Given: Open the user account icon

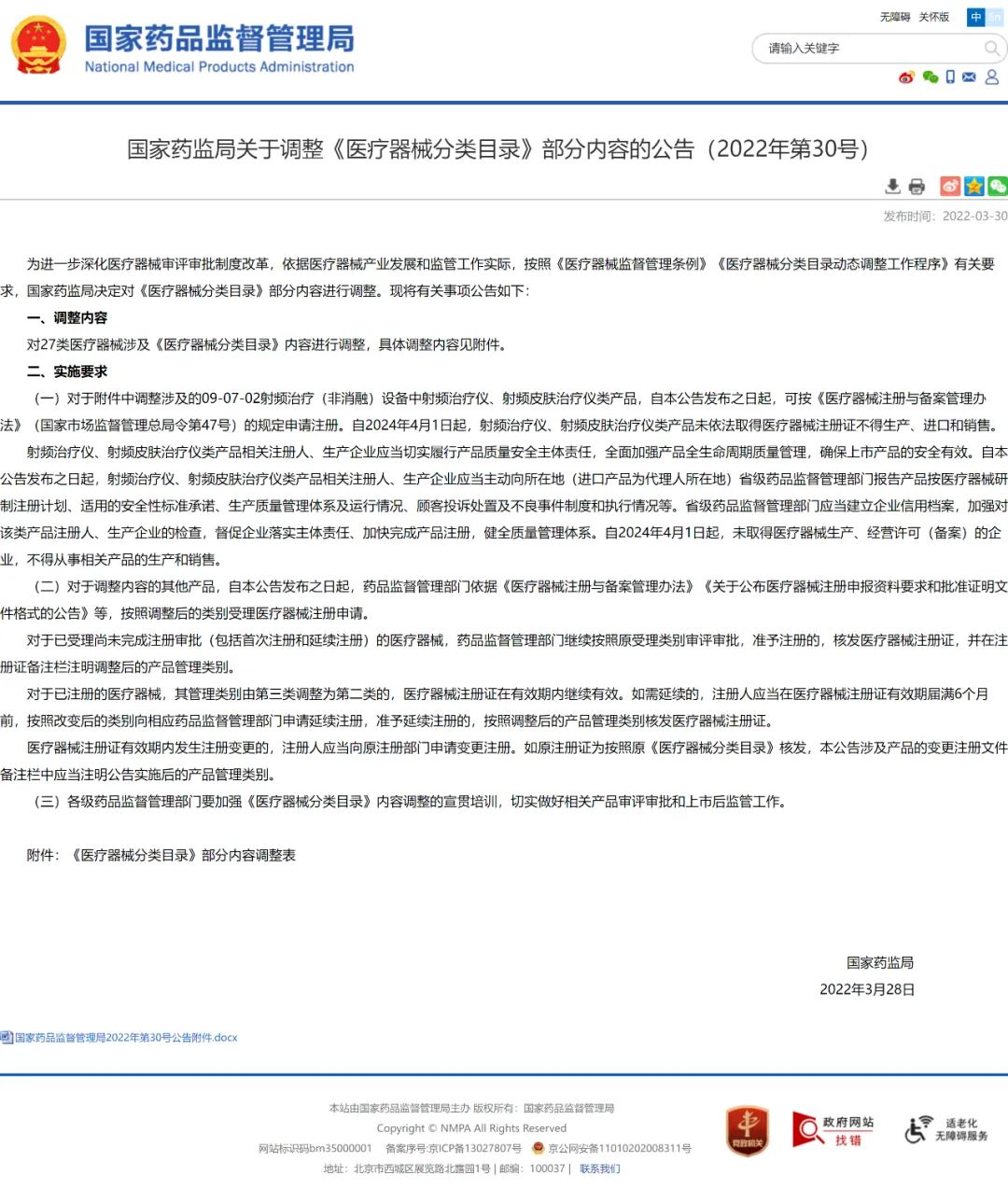Looking at the screenshot, I should pyautogui.click(x=991, y=77).
